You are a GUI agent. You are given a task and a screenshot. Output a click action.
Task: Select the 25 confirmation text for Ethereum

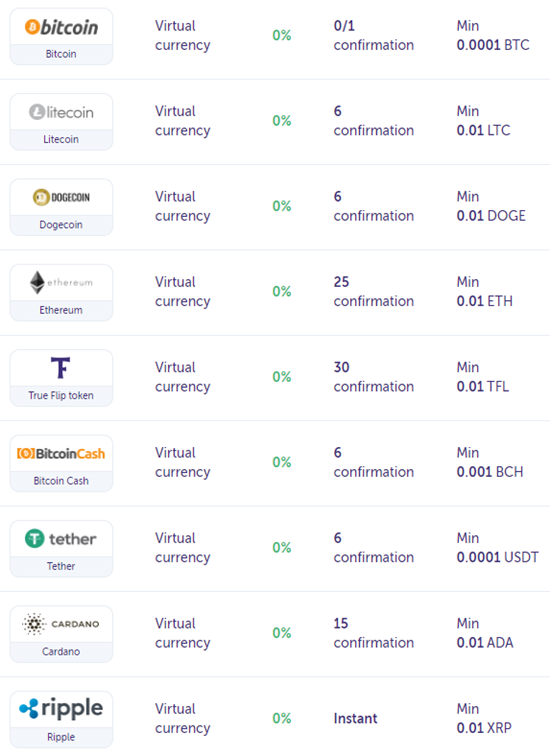point(374,291)
